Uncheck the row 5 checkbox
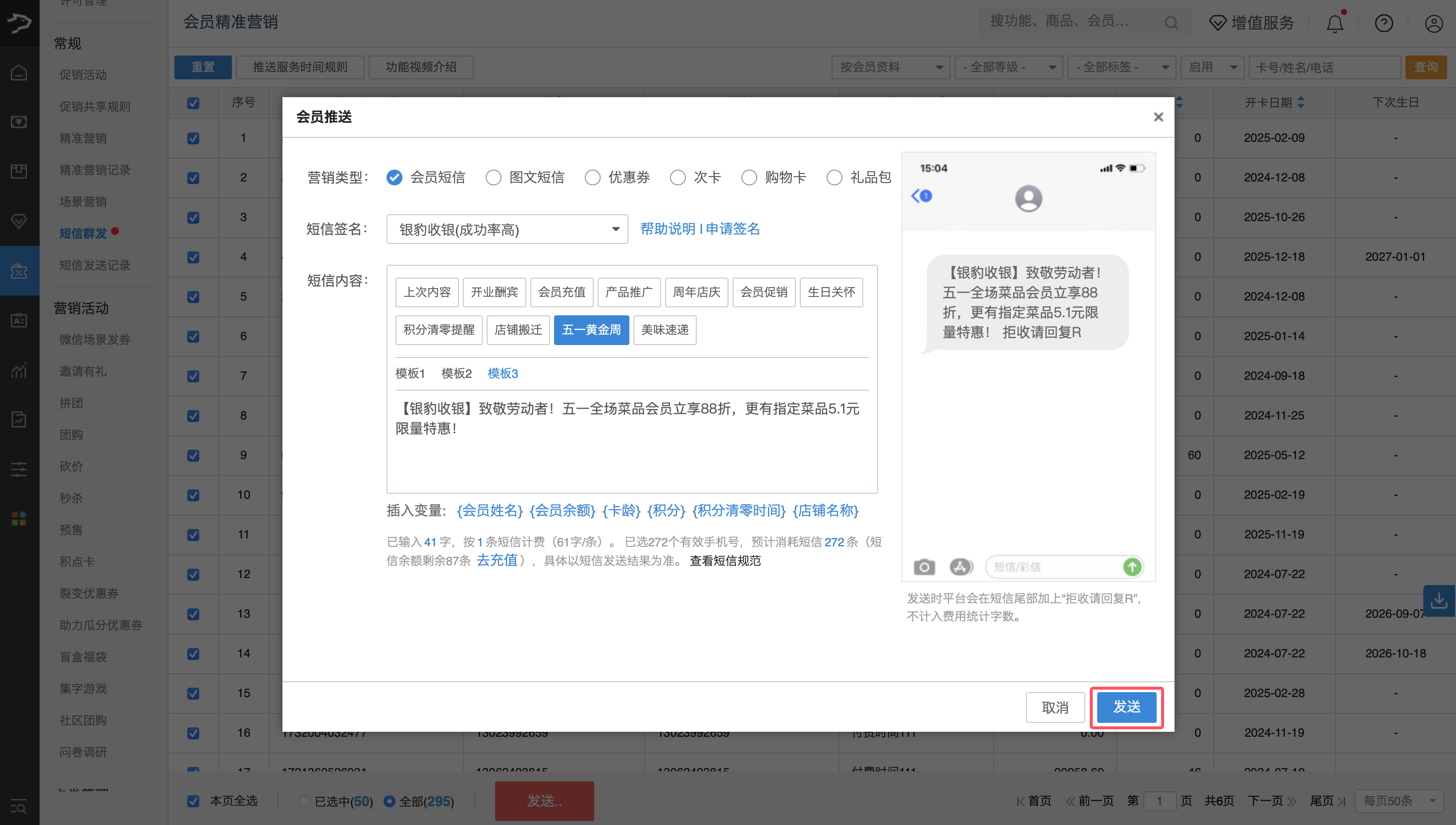 [193, 297]
